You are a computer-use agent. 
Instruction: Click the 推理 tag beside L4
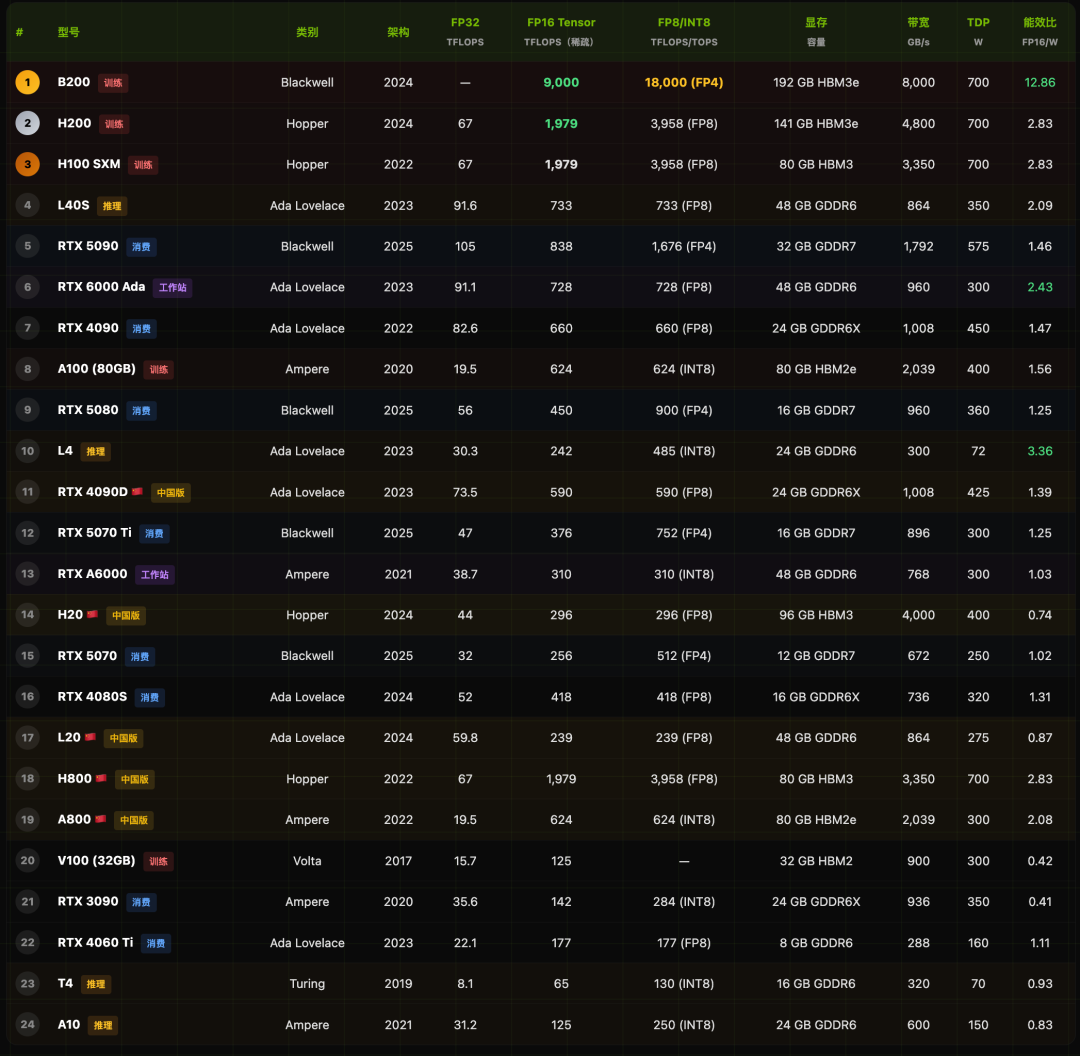coord(96,451)
